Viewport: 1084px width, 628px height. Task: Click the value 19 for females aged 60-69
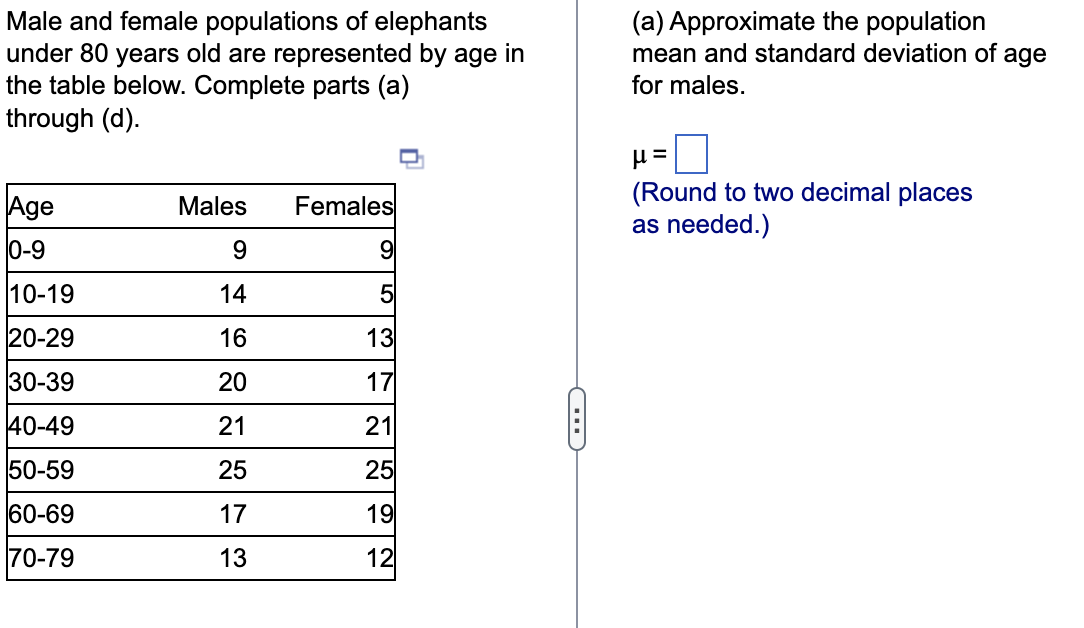click(x=378, y=513)
